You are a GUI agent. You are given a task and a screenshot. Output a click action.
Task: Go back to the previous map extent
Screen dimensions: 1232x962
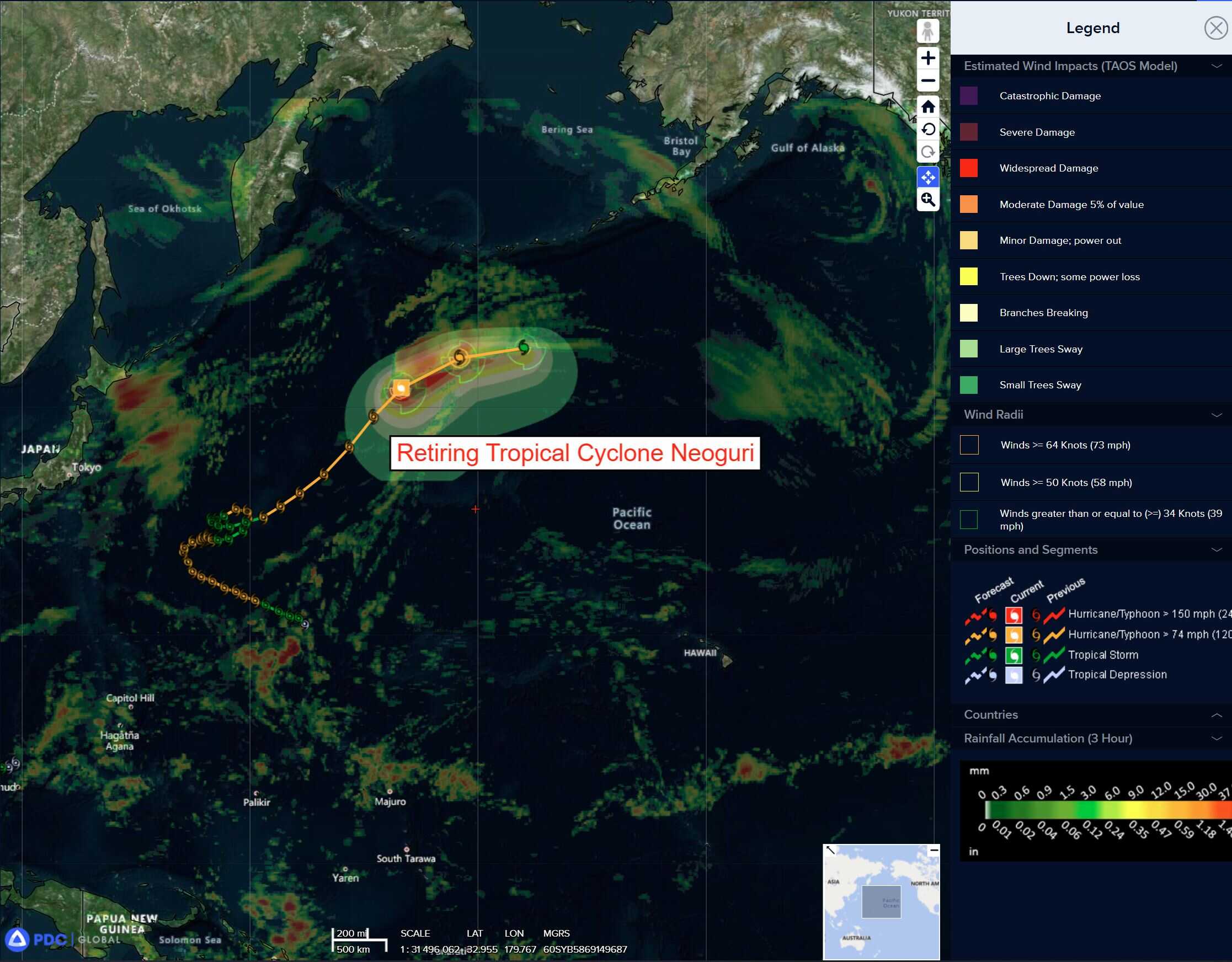click(x=927, y=130)
